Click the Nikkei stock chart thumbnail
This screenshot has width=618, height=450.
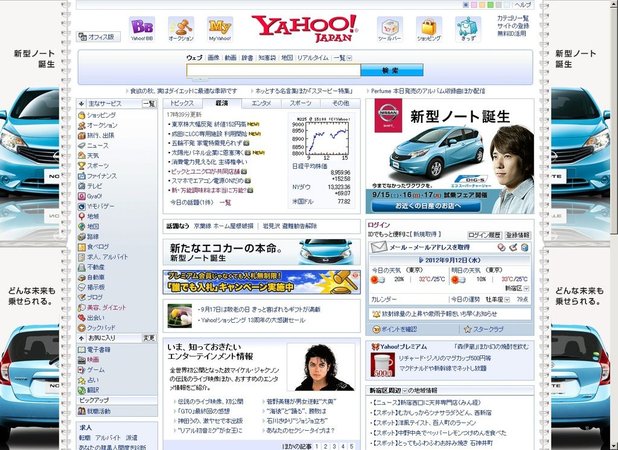[x=321, y=138]
